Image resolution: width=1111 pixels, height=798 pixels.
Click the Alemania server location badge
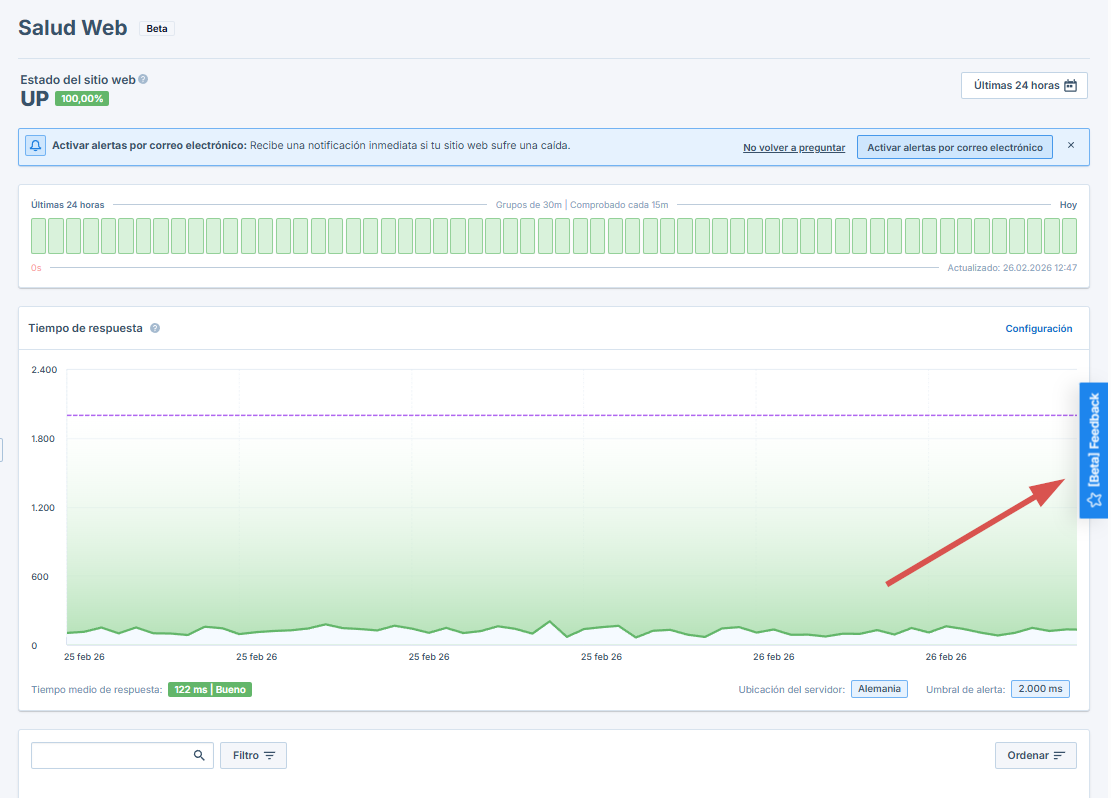point(878,689)
